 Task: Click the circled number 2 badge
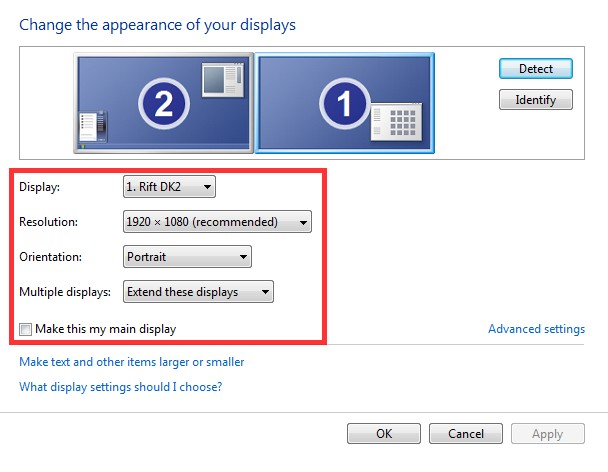click(162, 100)
